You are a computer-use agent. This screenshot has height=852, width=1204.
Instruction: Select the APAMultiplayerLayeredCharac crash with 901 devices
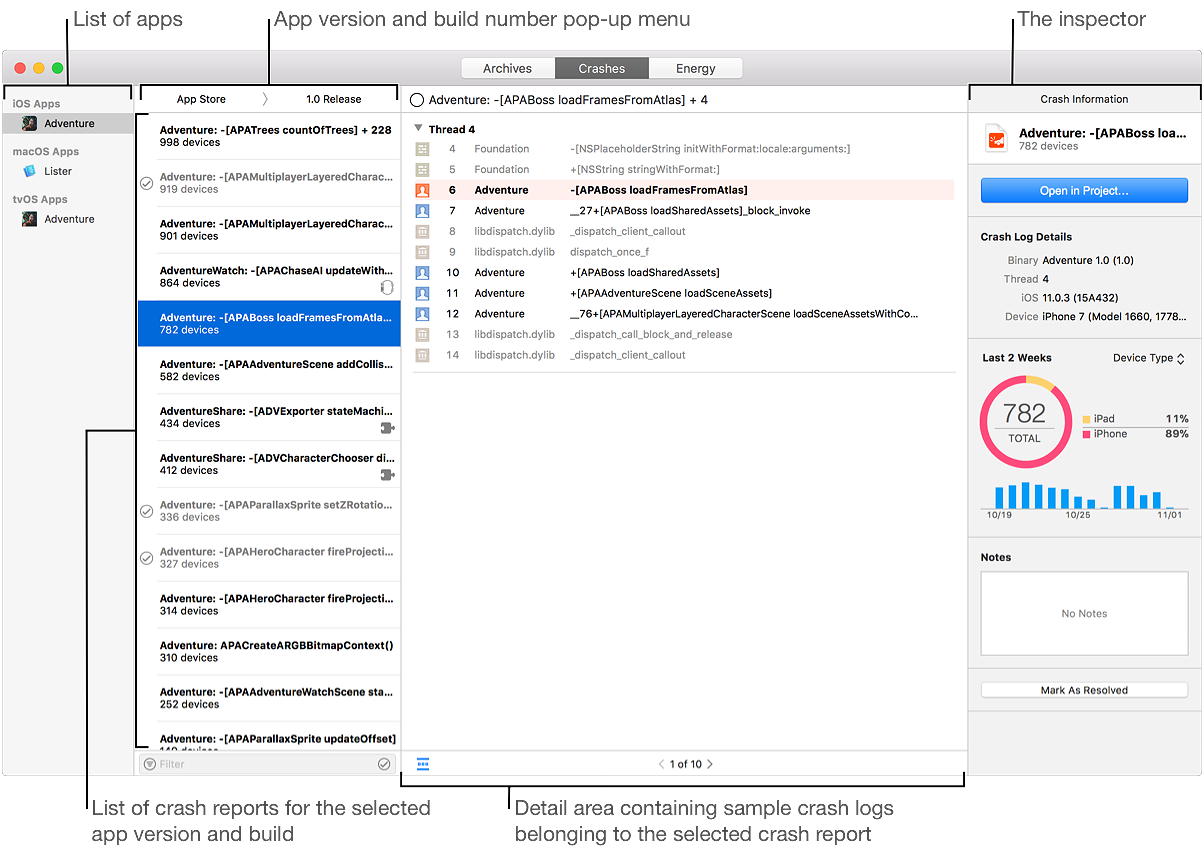click(x=269, y=230)
